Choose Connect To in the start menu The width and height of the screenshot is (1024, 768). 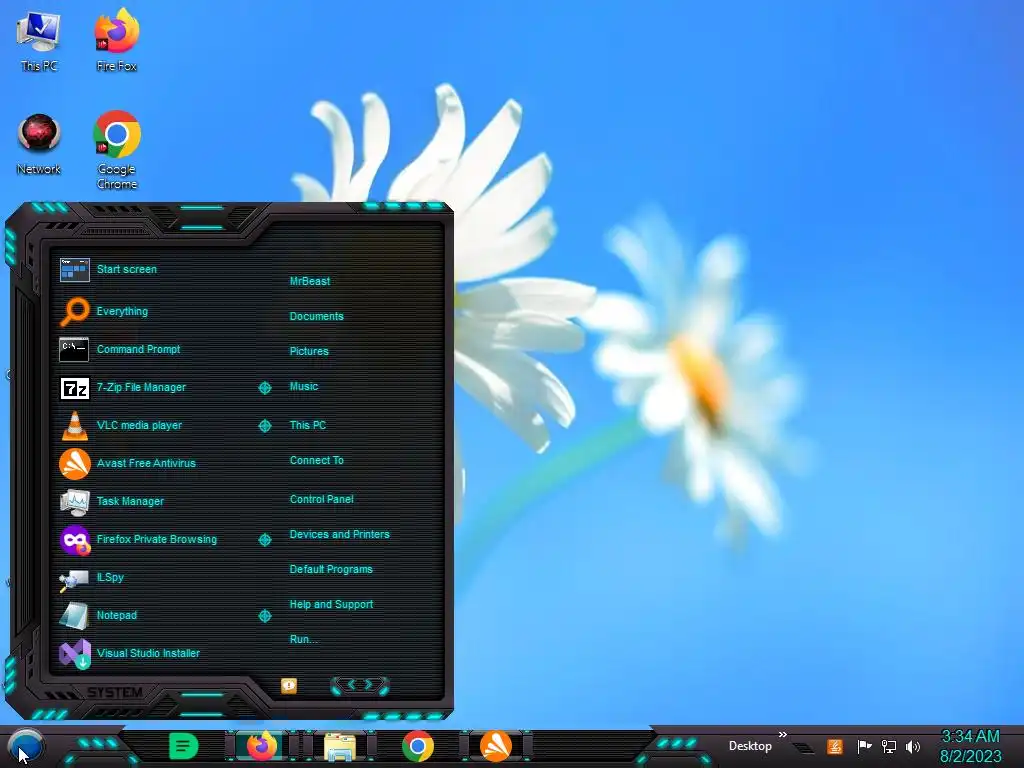click(x=316, y=460)
